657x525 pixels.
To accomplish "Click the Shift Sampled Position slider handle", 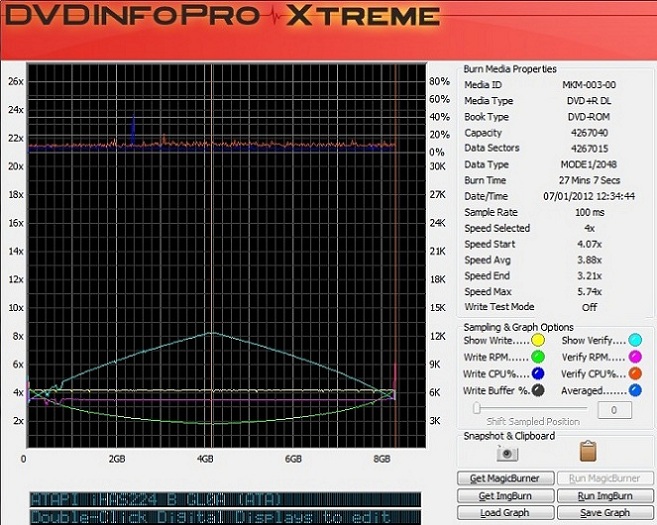I will (x=479, y=408).
